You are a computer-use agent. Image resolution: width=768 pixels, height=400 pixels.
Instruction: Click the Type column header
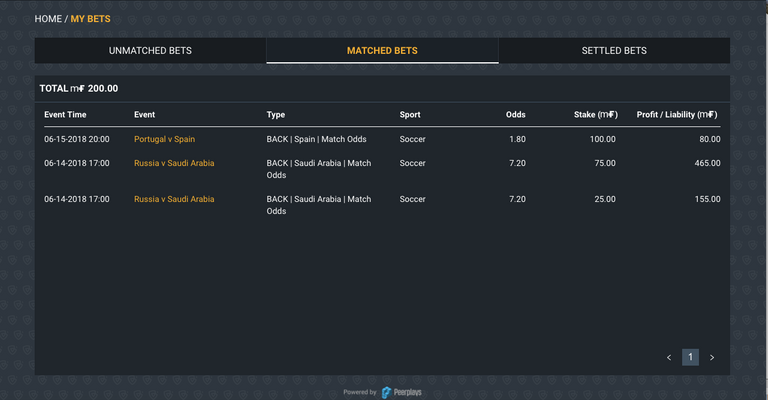pos(276,115)
